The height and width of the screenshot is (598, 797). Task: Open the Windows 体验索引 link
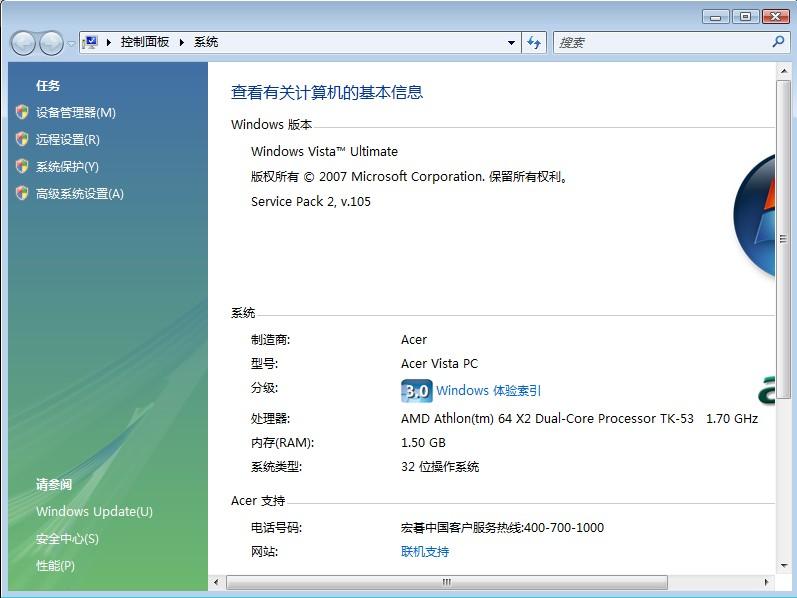point(488,391)
